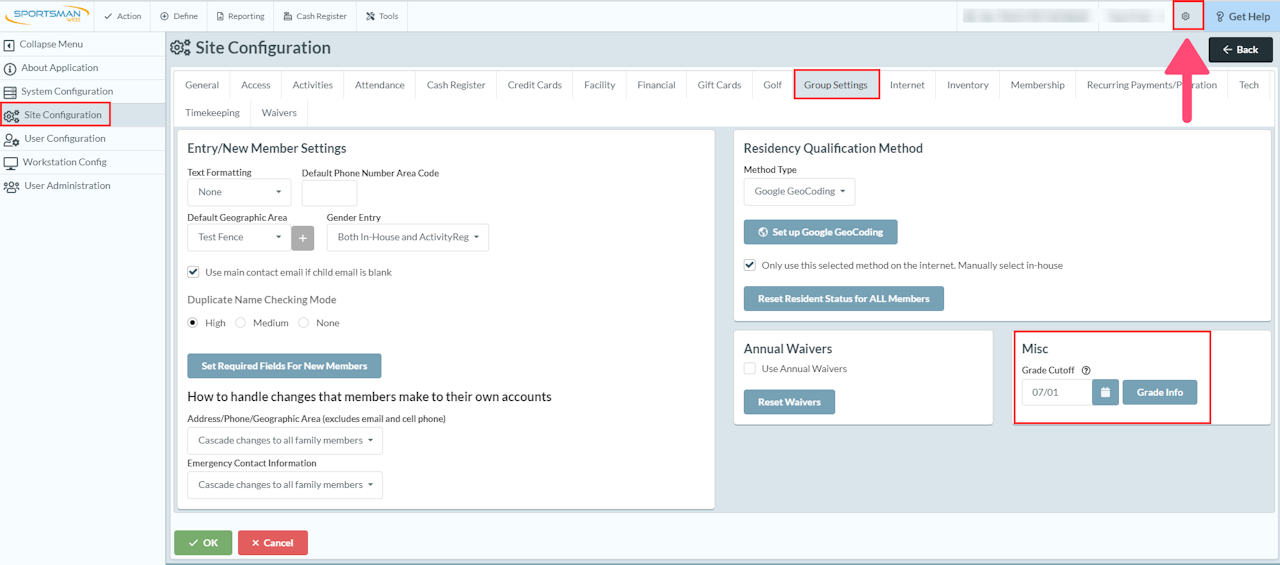The width and height of the screenshot is (1280, 565).
Task: Click the Reset Waivers button
Action: 789,402
